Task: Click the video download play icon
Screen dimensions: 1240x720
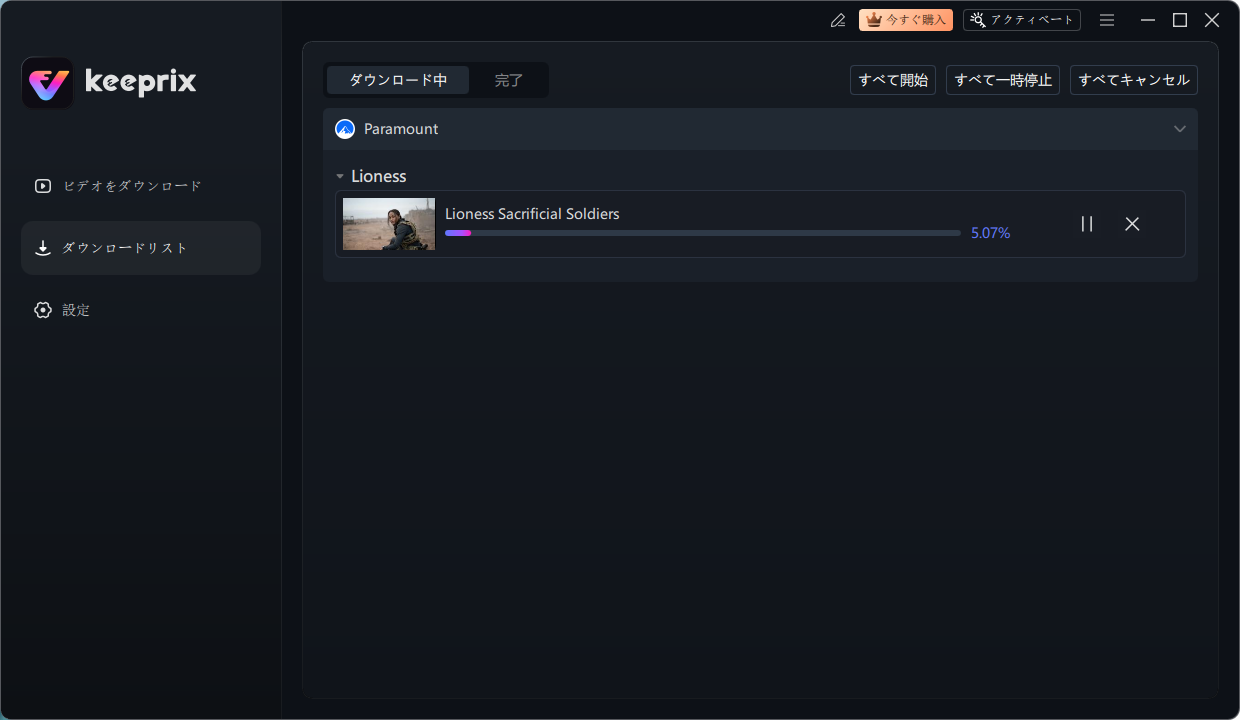Action: point(42,186)
